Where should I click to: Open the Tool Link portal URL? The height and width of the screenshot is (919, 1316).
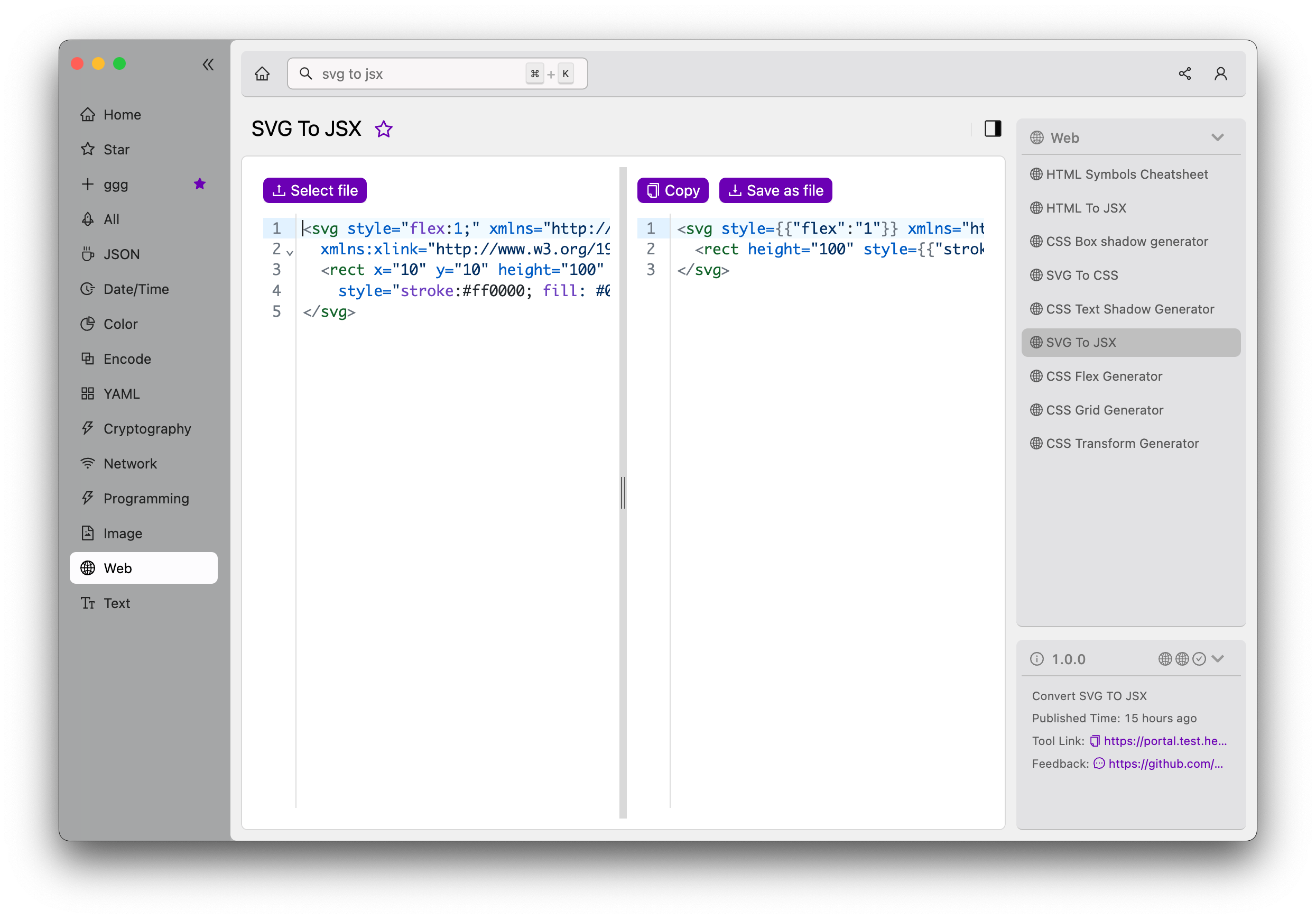point(1165,741)
